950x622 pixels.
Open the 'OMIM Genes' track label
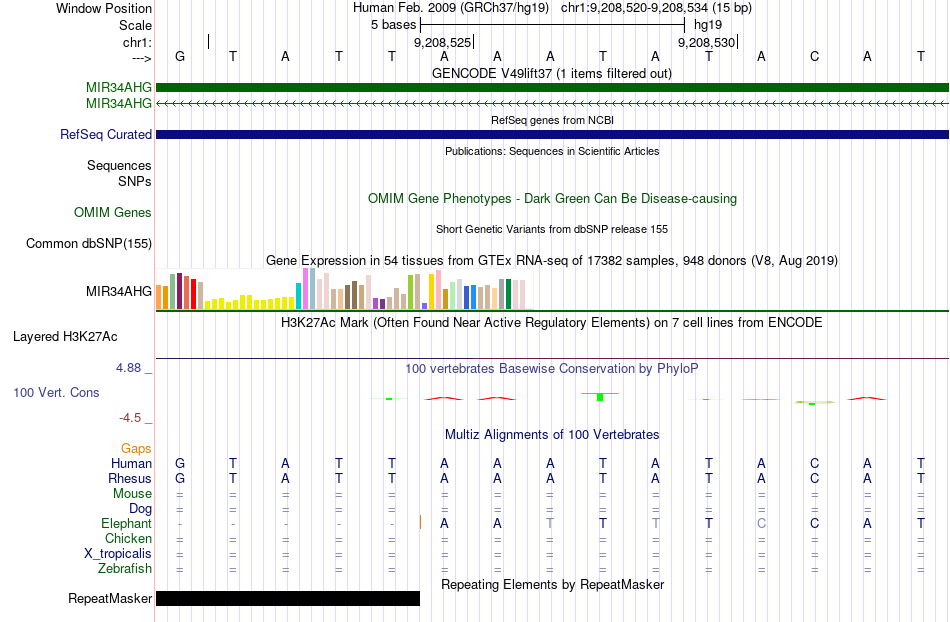(112, 213)
